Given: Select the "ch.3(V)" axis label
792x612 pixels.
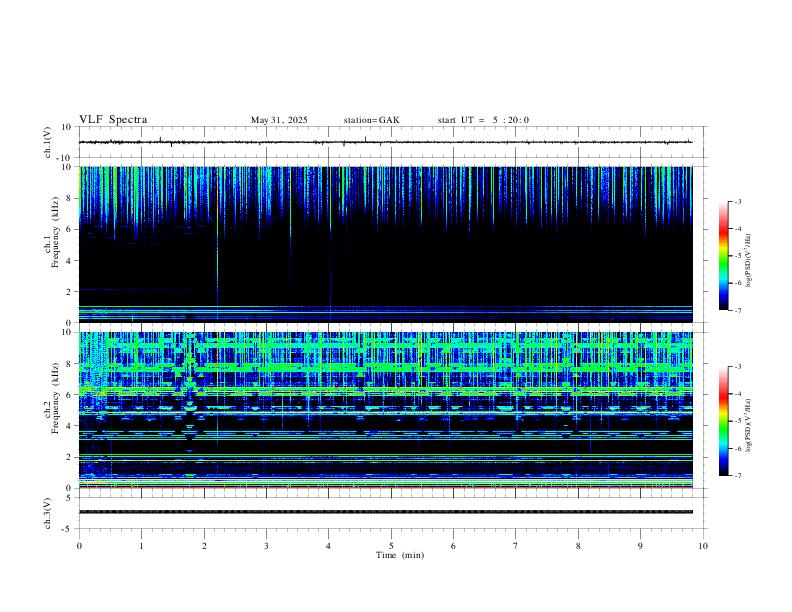Looking at the screenshot, I should click(x=48, y=513).
